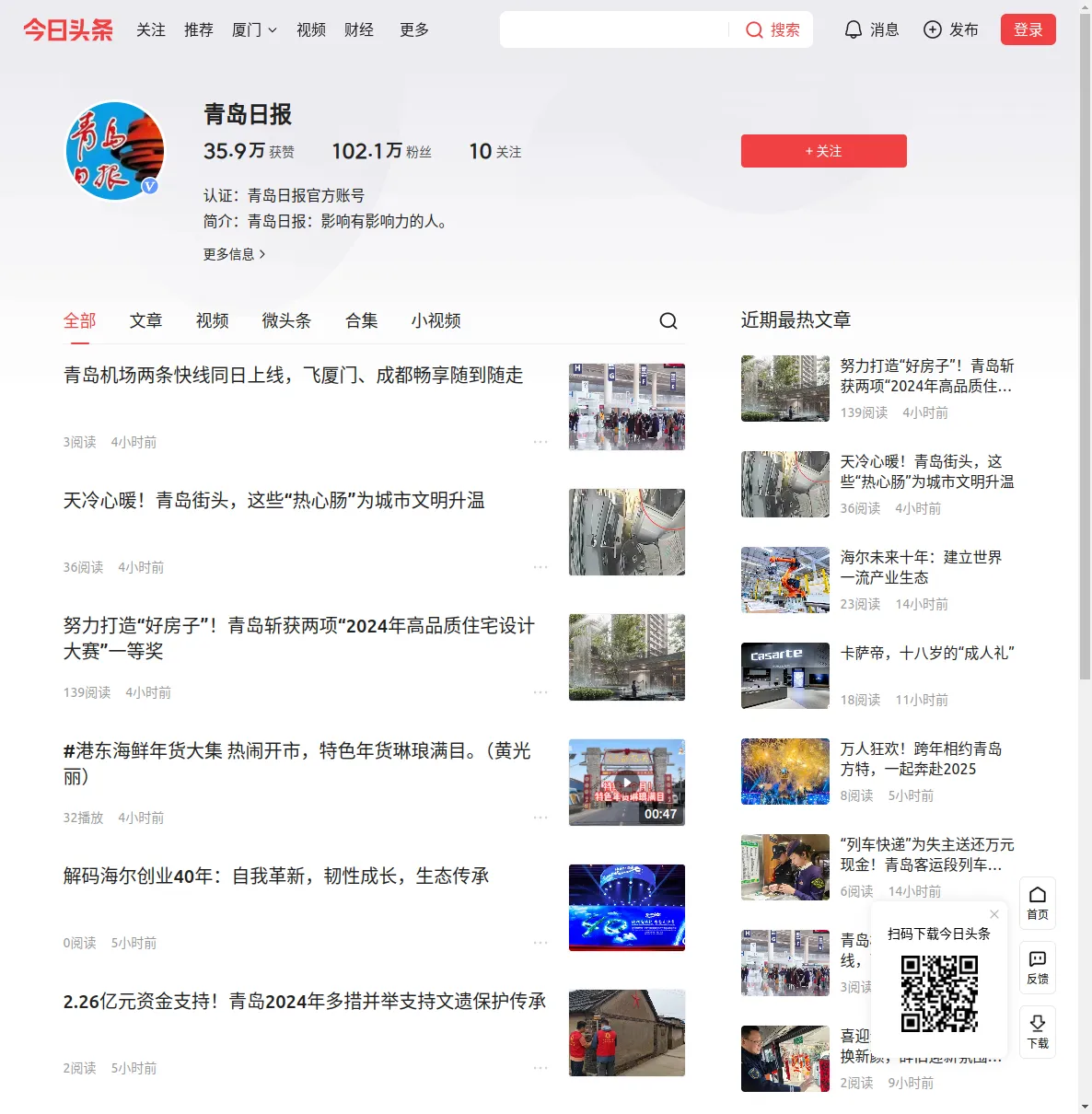Open robot factory thumbnail in hot articles

click(x=785, y=580)
